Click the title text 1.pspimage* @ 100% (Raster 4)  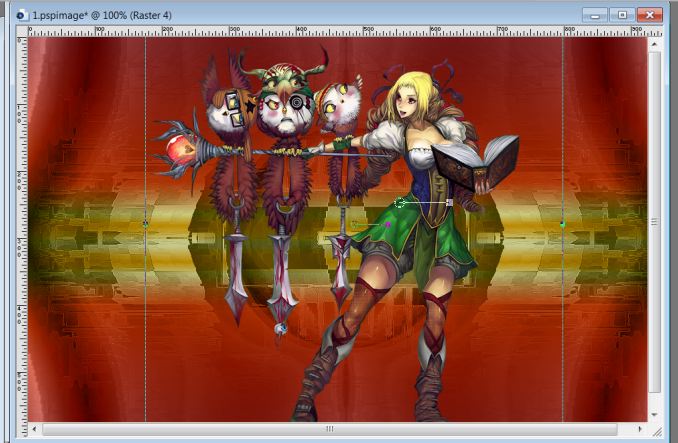(102, 16)
